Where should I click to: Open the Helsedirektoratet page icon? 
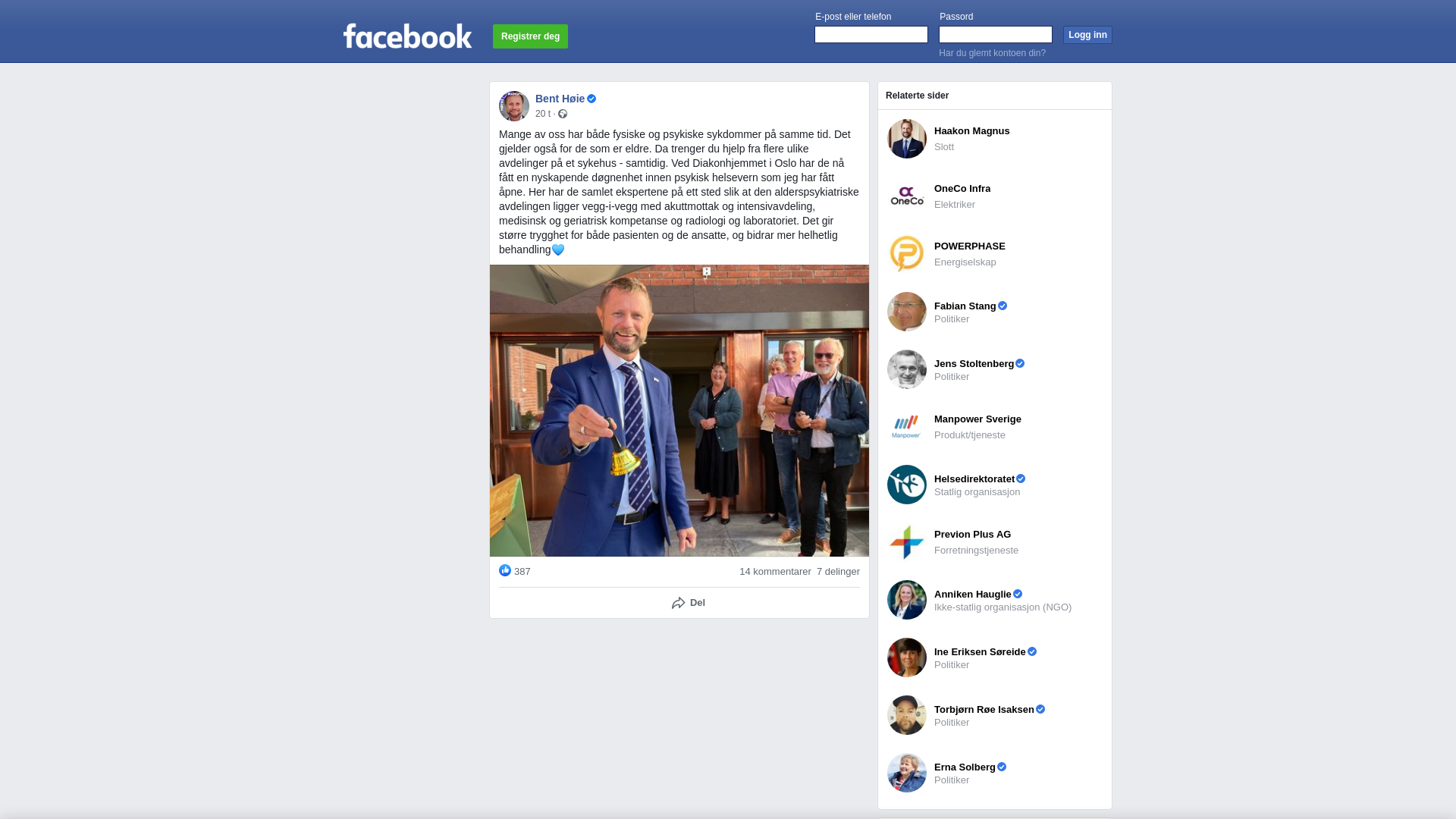(907, 485)
